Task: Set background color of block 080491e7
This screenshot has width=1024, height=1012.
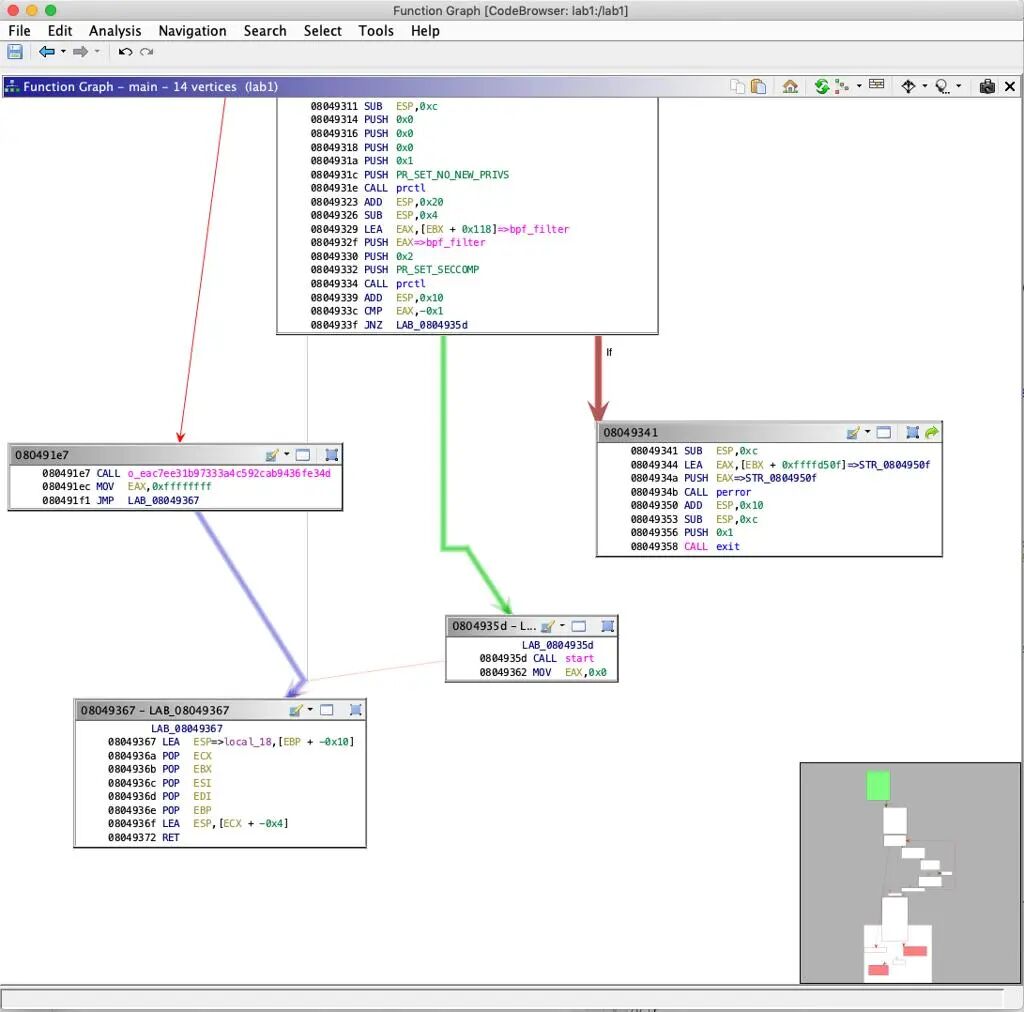Action: 271,455
